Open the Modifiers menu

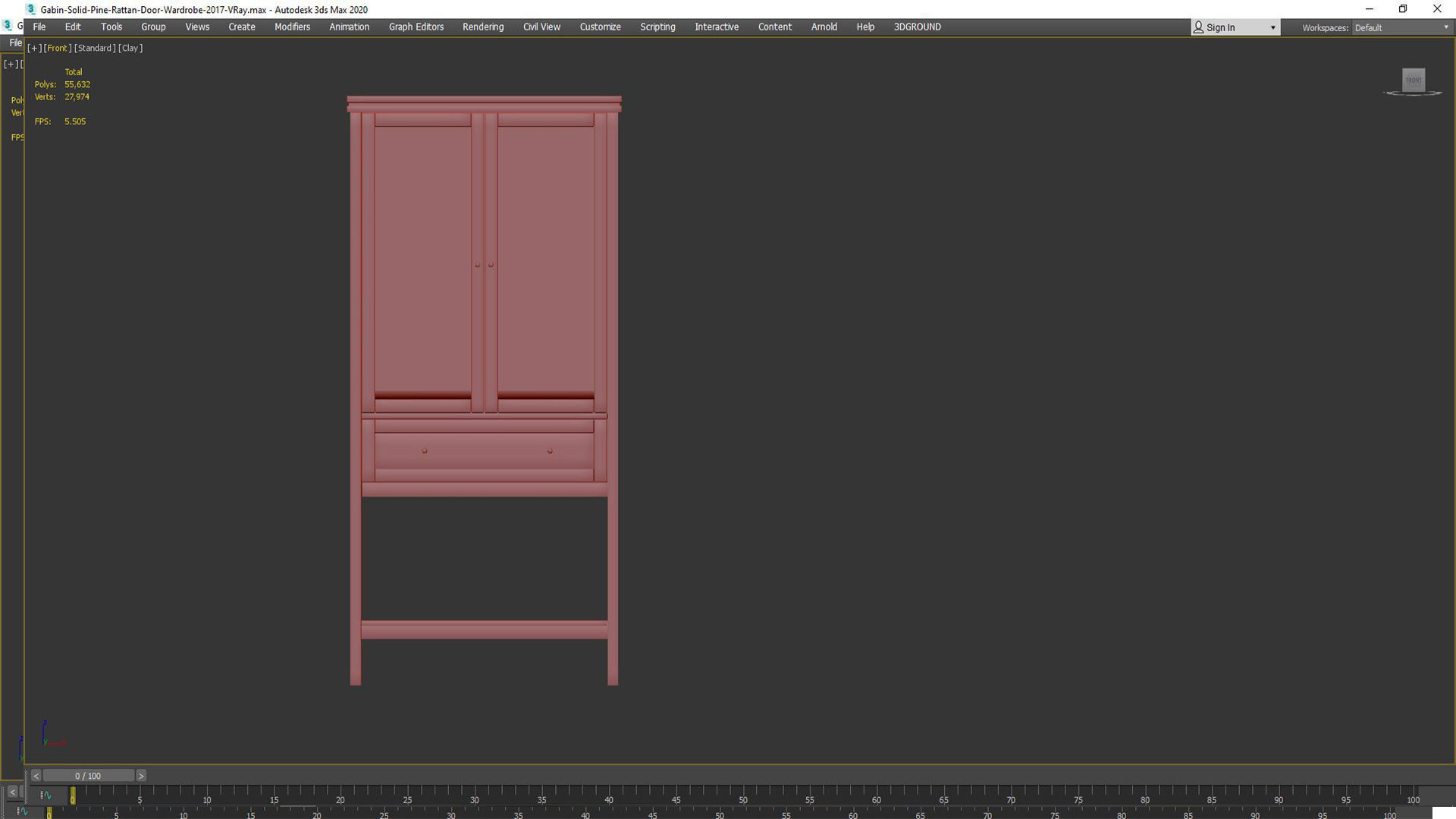(x=292, y=27)
